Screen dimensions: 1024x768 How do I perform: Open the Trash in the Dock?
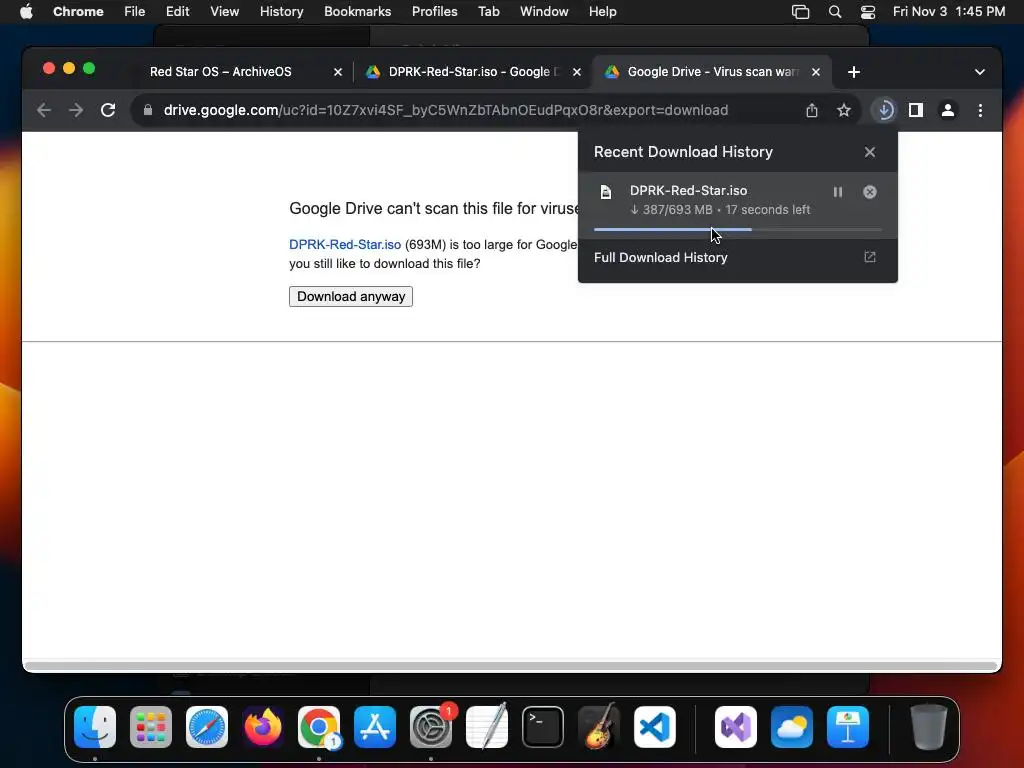point(929,727)
